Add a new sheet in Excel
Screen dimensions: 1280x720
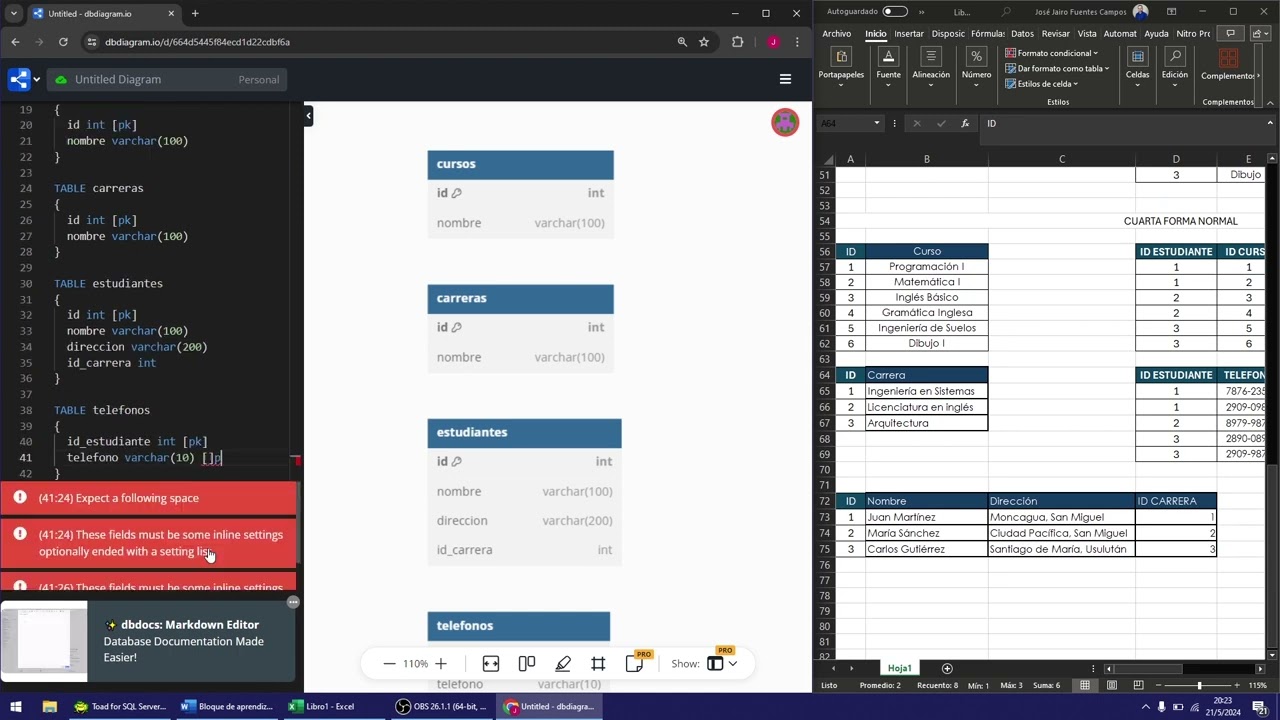coord(947,668)
